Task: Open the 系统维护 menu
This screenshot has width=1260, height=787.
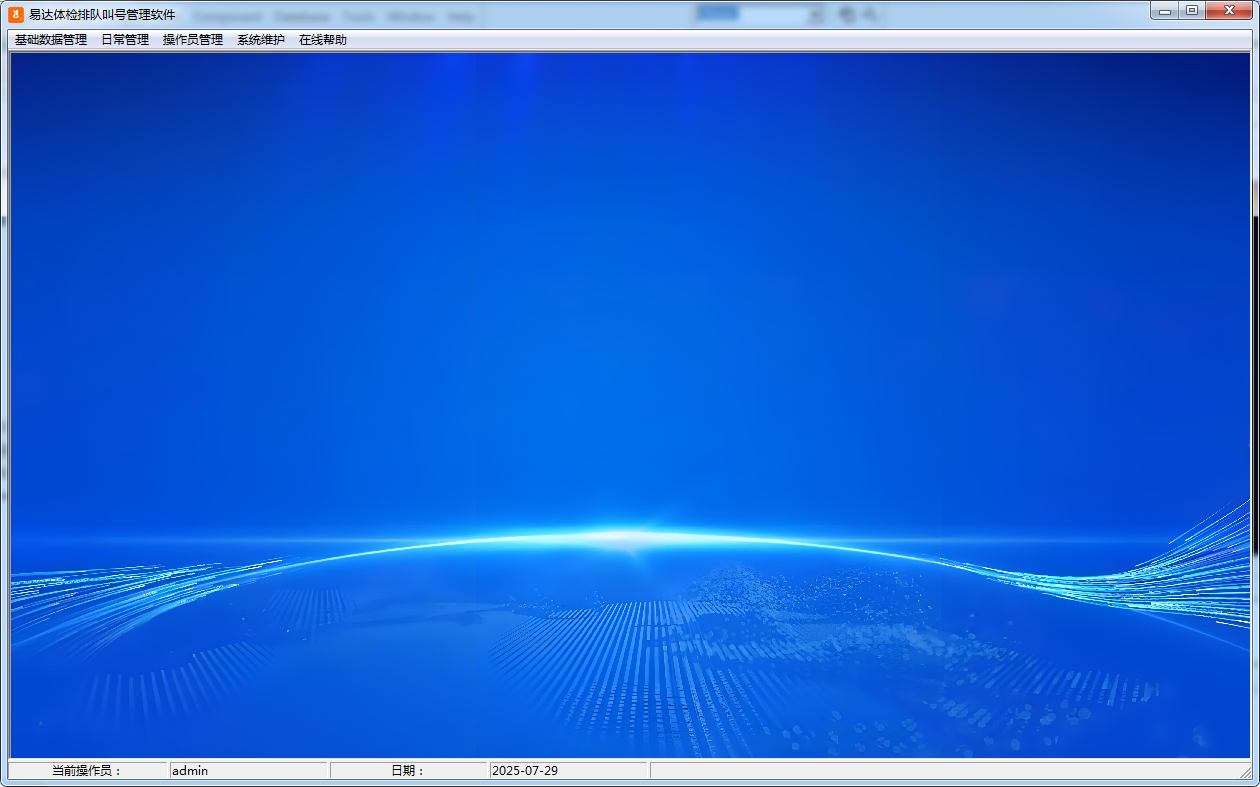Action: click(261, 39)
